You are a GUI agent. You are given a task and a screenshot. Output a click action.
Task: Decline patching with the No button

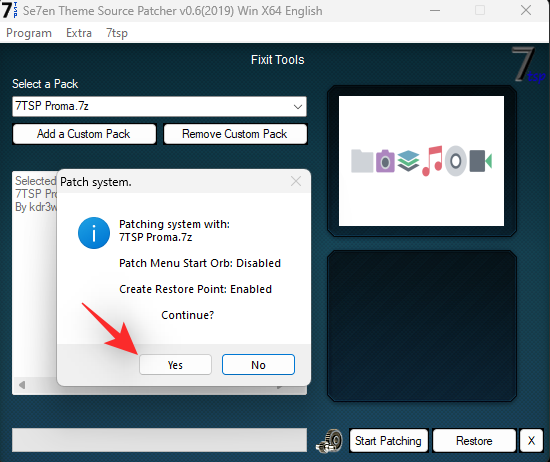pyautogui.click(x=258, y=364)
